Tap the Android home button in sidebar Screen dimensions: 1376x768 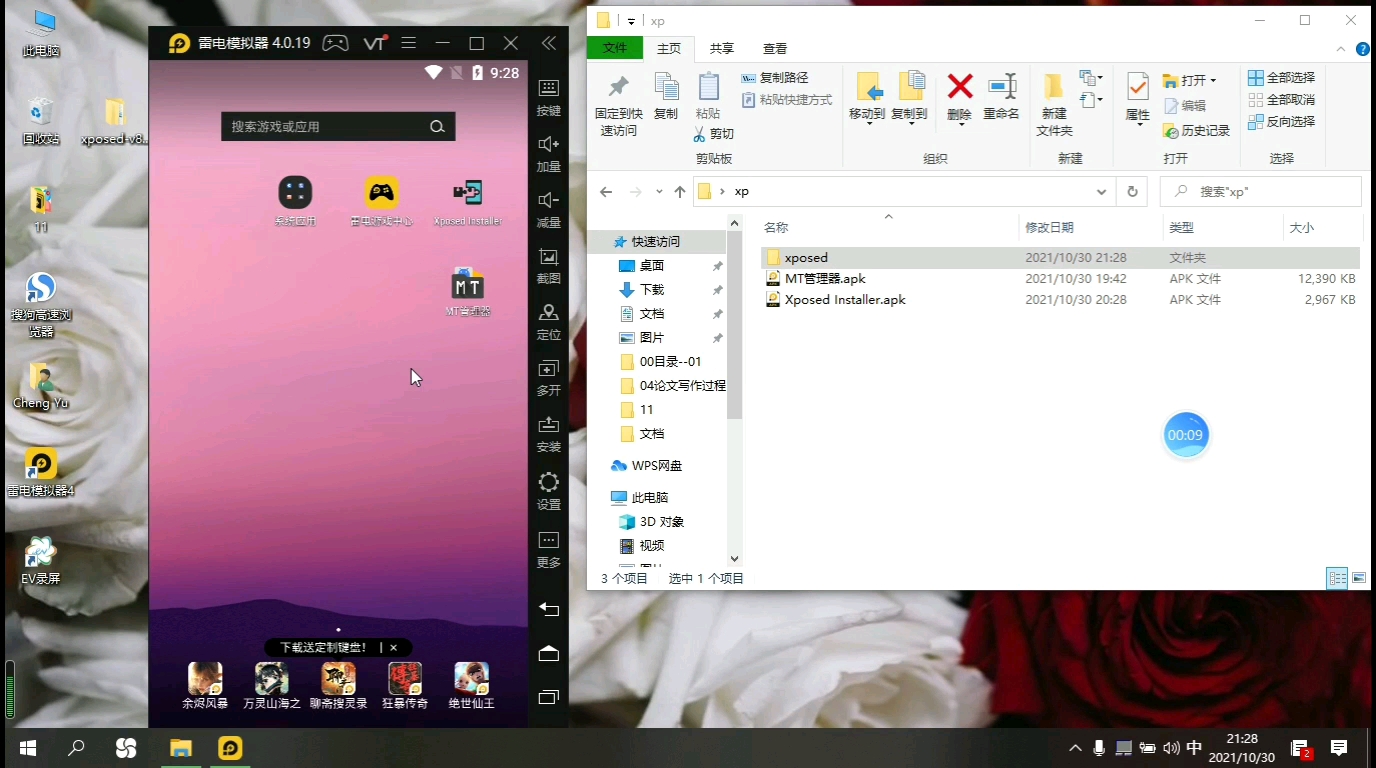click(548, 653)
